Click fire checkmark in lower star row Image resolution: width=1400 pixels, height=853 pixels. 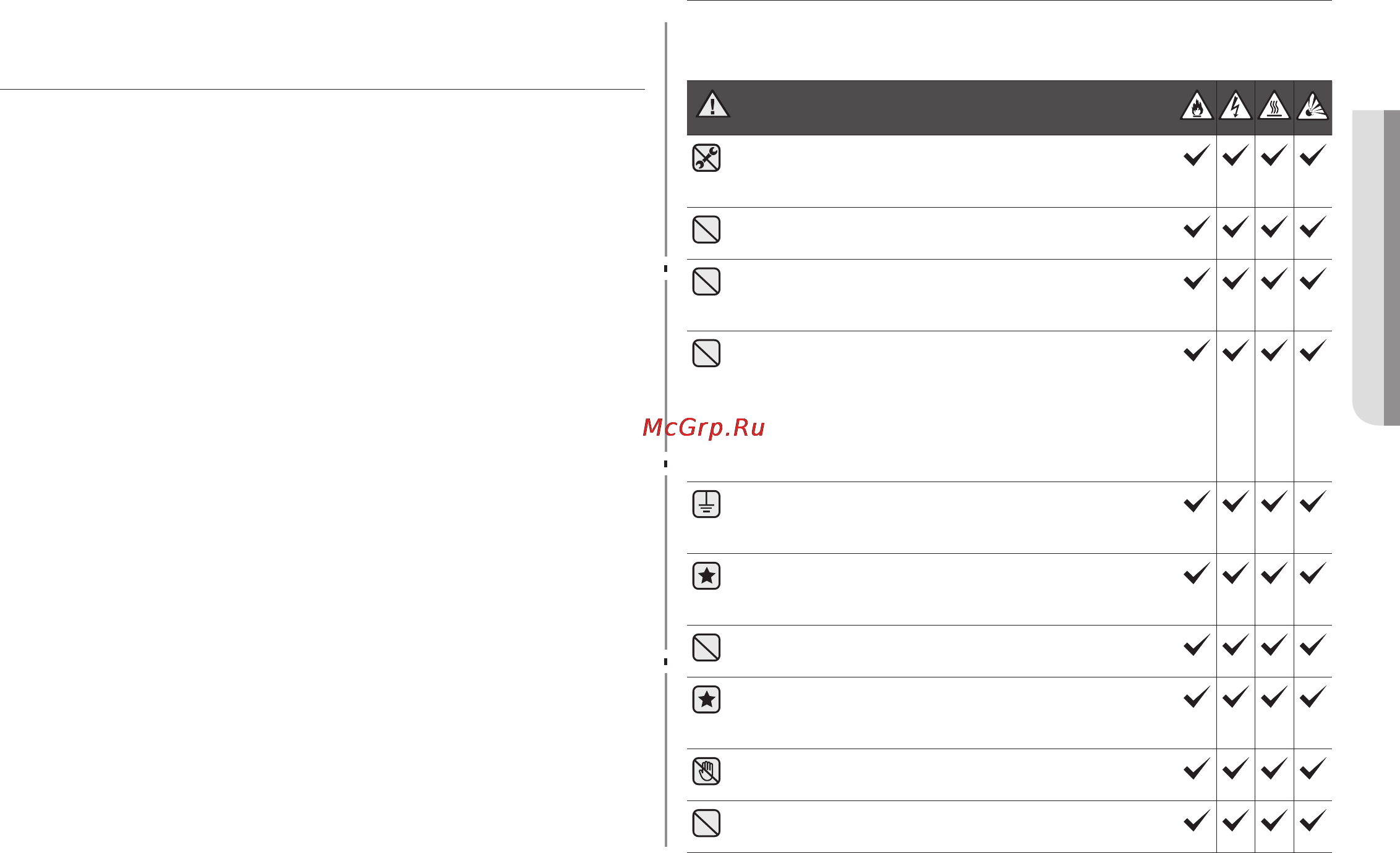click(1197, 696)
